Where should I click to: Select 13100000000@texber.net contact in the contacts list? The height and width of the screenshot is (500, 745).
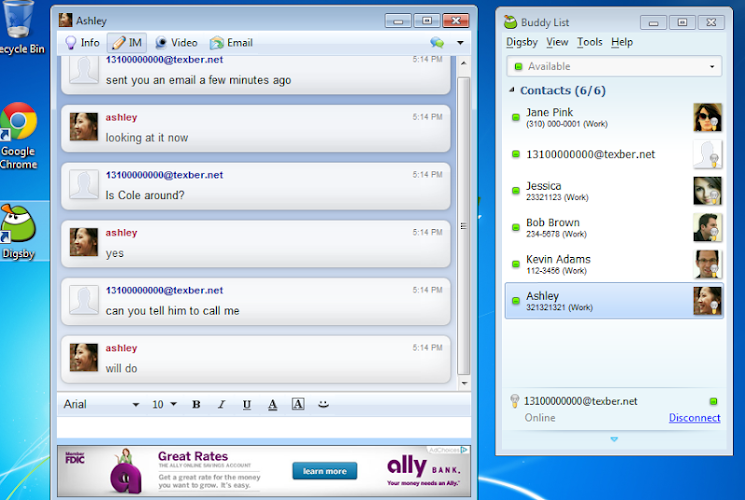pos(613,154)
